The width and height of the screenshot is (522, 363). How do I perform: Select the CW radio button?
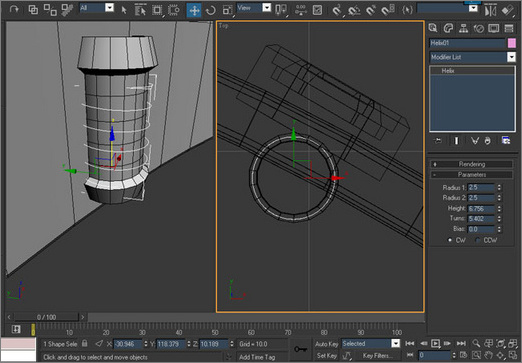(x=450, y=240)
